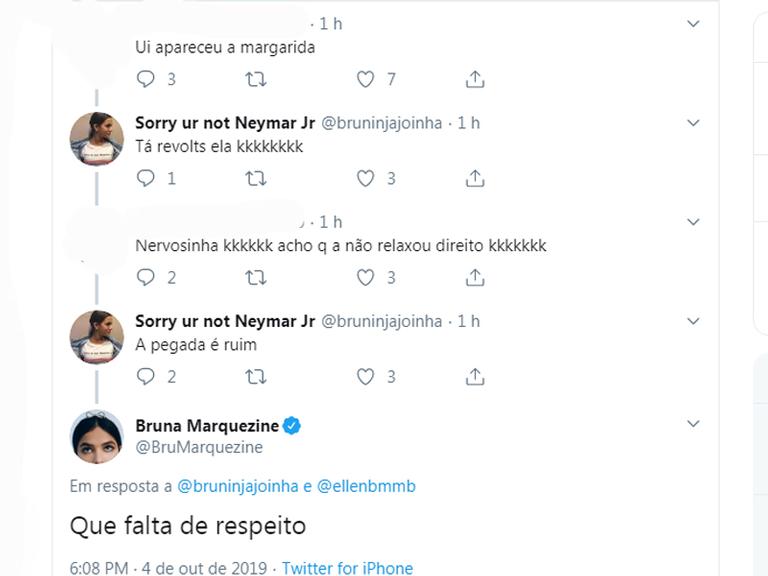Expand options chevron on "Tá revolts ela" tweet
The width and height of the screenshot is (768, 576).
coord(693,122)
